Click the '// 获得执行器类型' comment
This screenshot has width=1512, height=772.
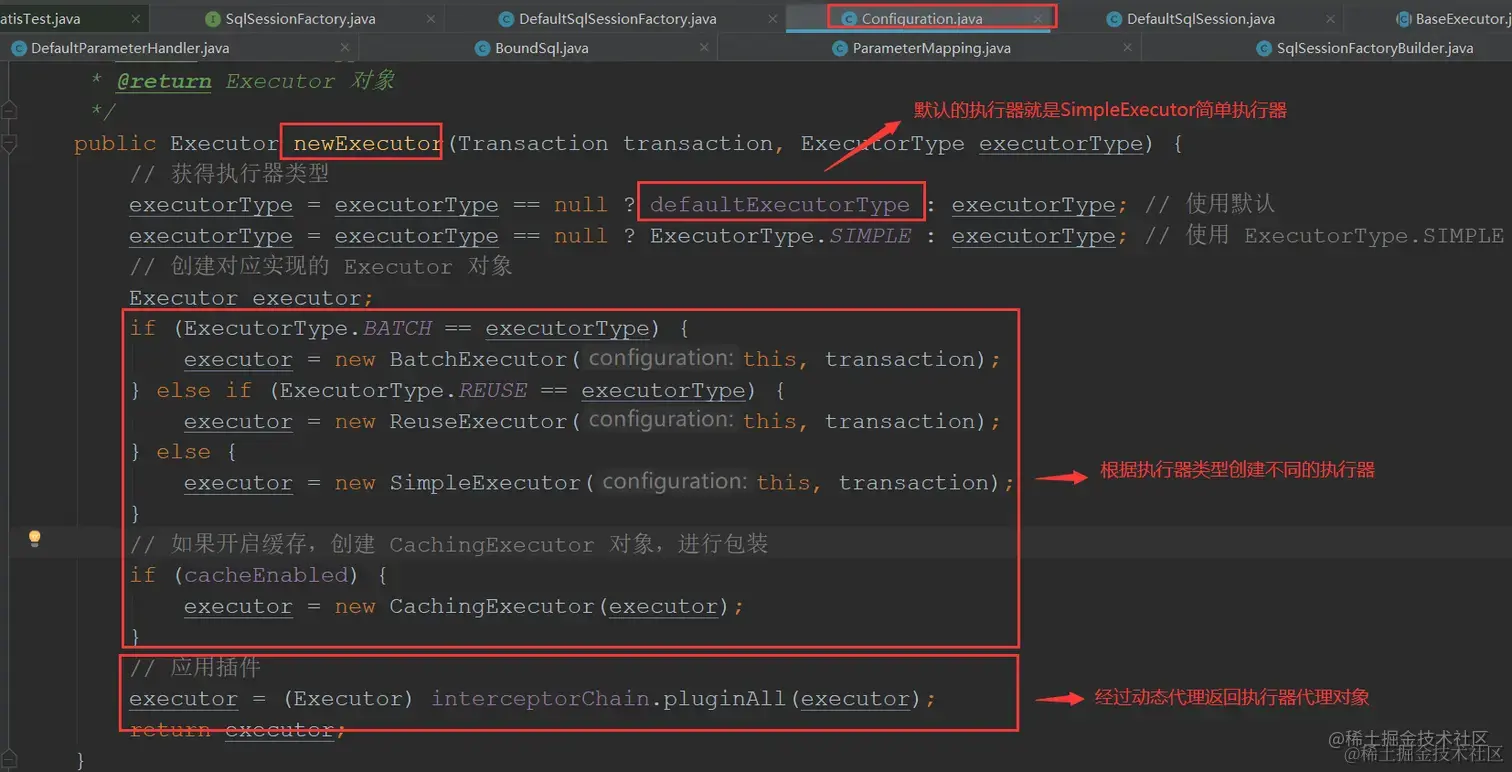(229, 174)
